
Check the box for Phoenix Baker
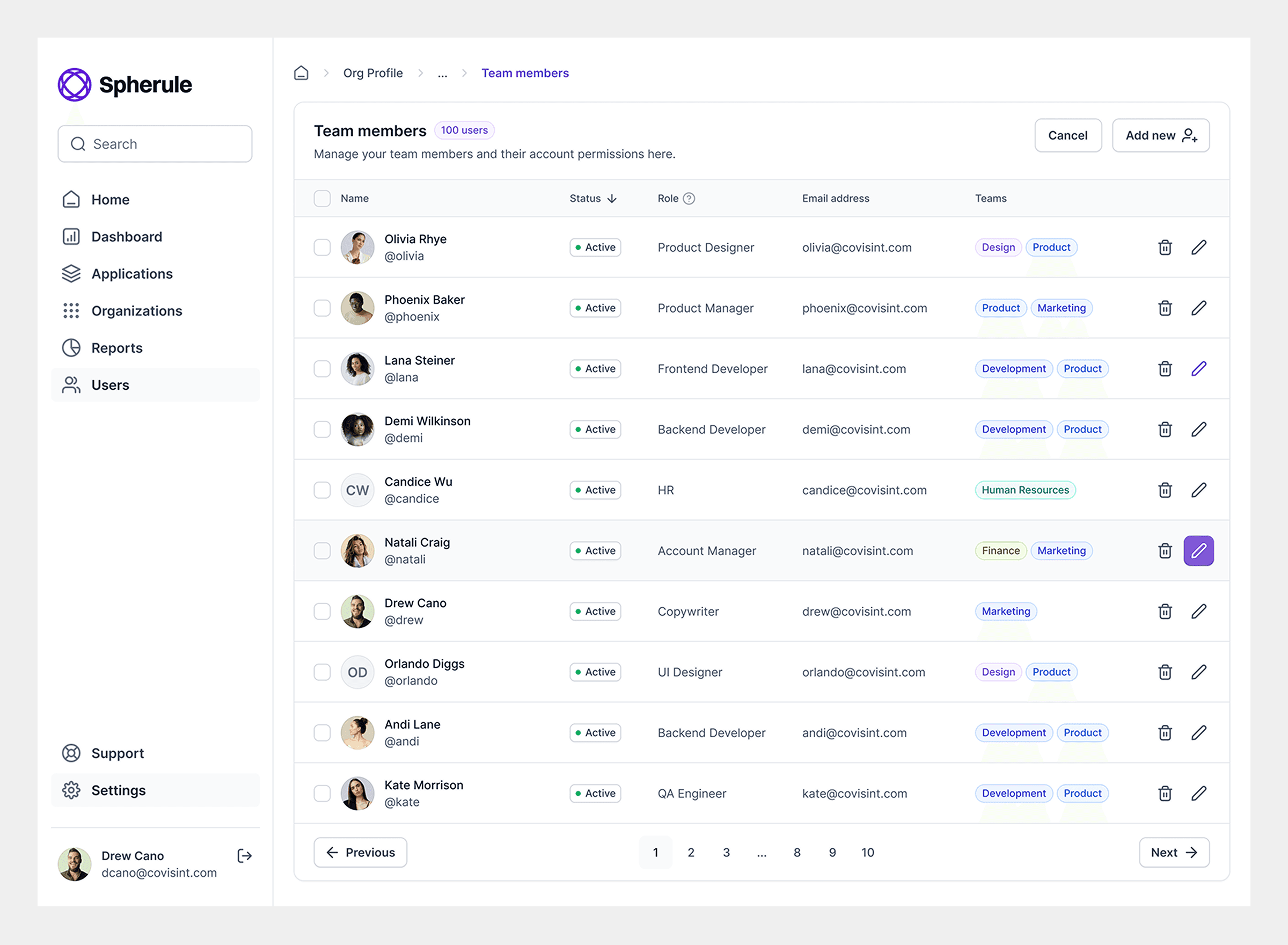(x=323, y=308)
